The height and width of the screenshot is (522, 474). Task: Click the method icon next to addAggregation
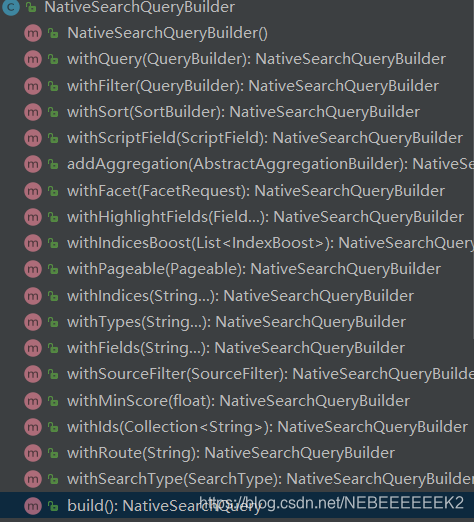[x=33, y=164]
